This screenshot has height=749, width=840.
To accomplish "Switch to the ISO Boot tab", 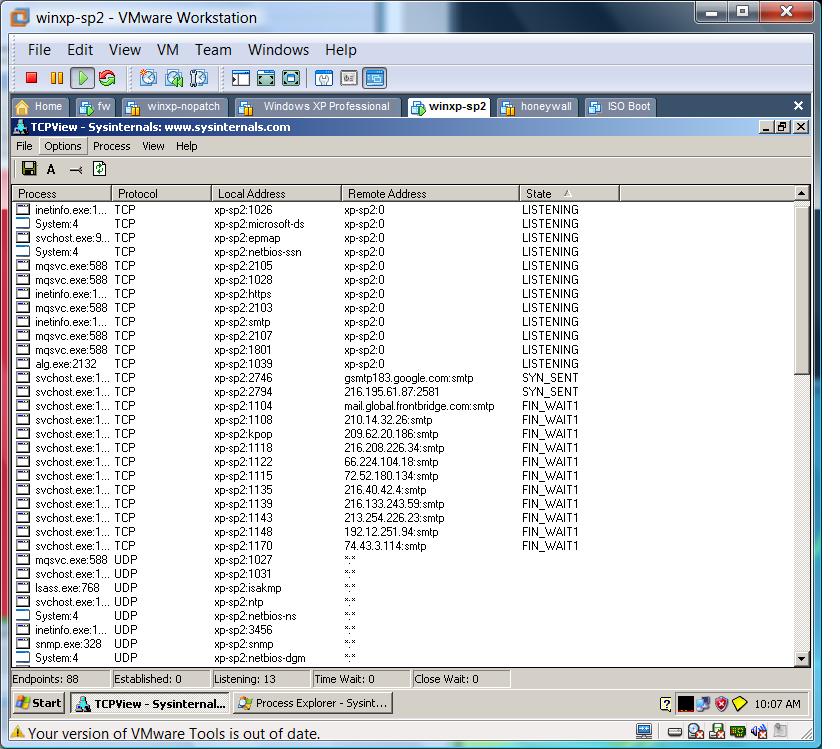I will 620,107.
